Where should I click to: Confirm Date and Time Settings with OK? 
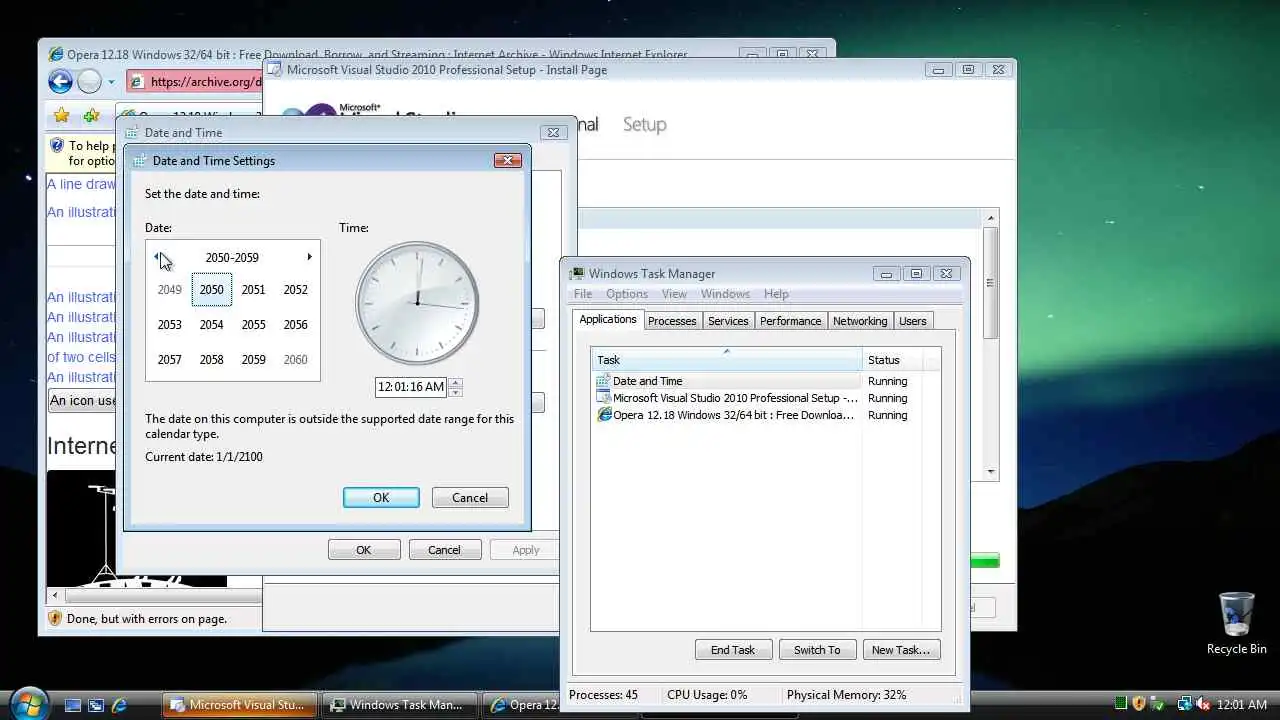[x=381, y=498]
